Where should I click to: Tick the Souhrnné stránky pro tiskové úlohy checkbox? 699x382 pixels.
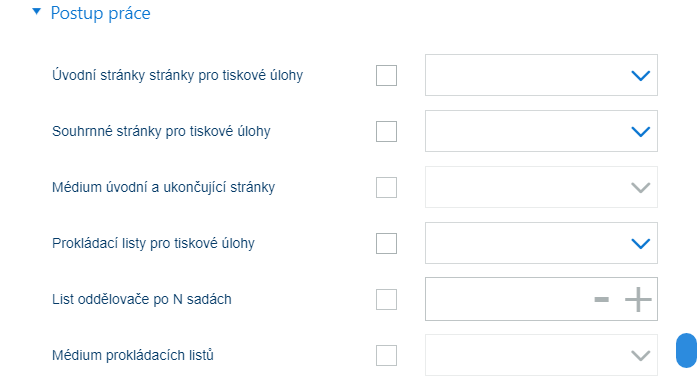pyautogui.click(x=386, y=131)
